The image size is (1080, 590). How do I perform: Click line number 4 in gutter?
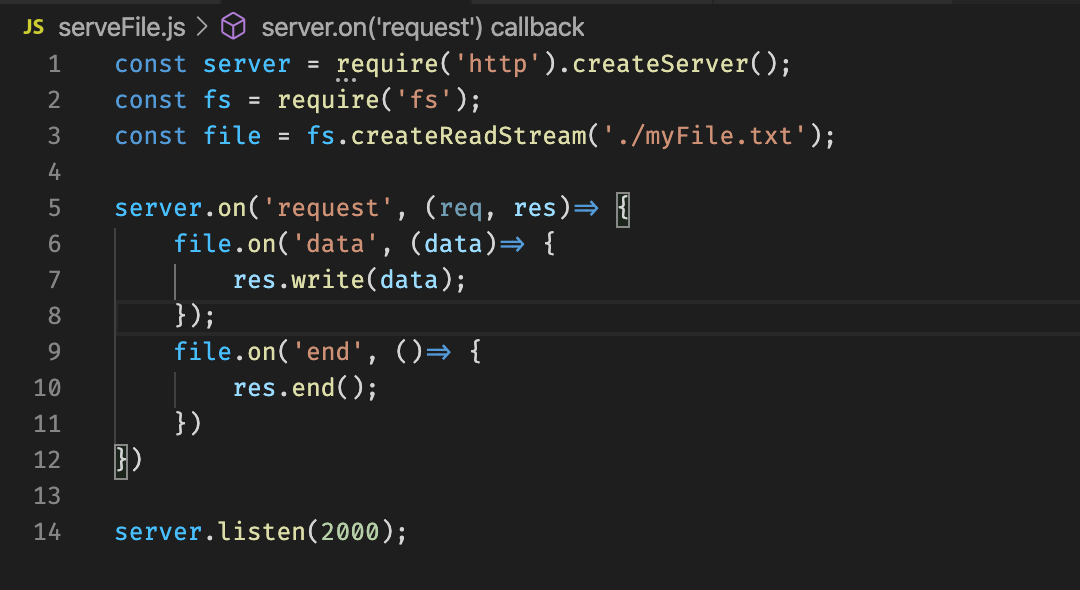point(54,171)
